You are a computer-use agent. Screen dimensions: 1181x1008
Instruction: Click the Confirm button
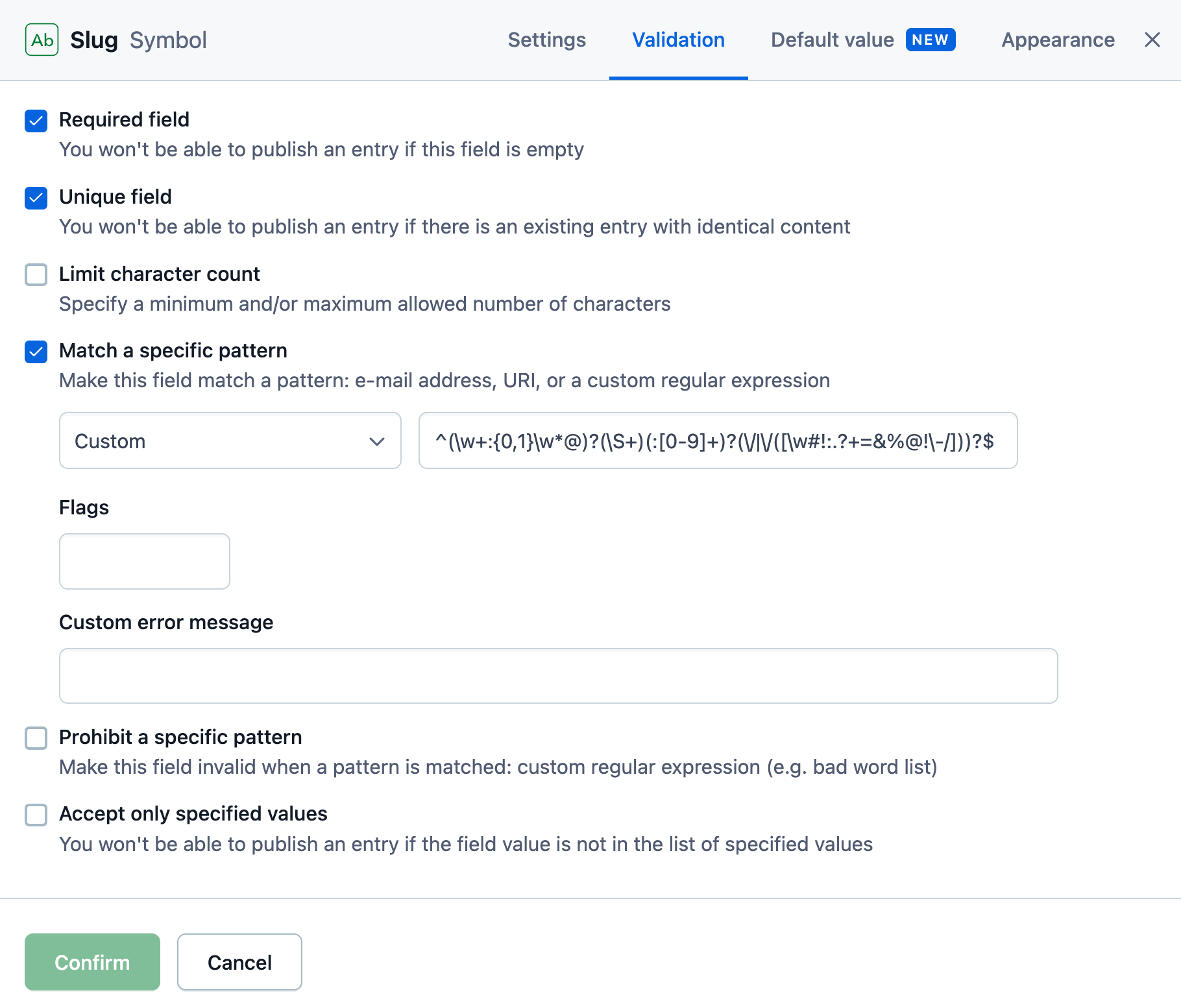pos(92,962)
